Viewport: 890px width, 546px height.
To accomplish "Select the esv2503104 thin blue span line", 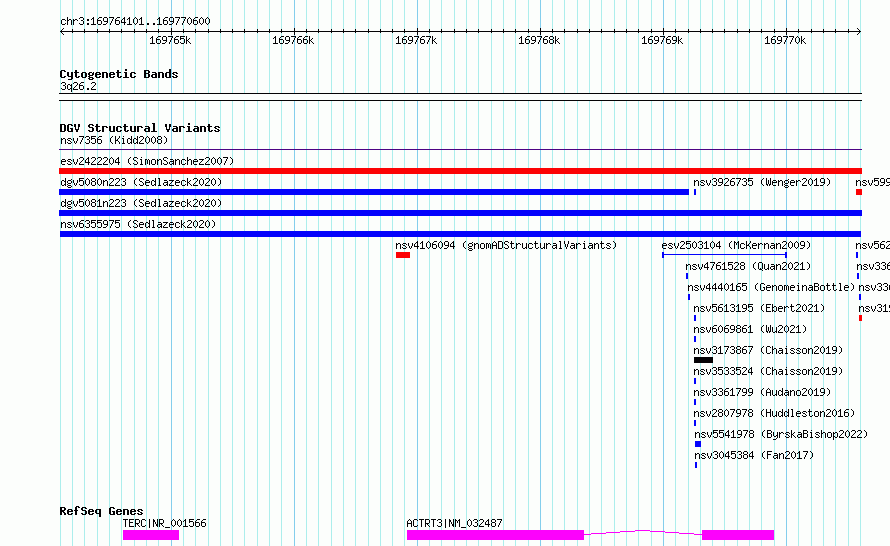I will 724,255.
